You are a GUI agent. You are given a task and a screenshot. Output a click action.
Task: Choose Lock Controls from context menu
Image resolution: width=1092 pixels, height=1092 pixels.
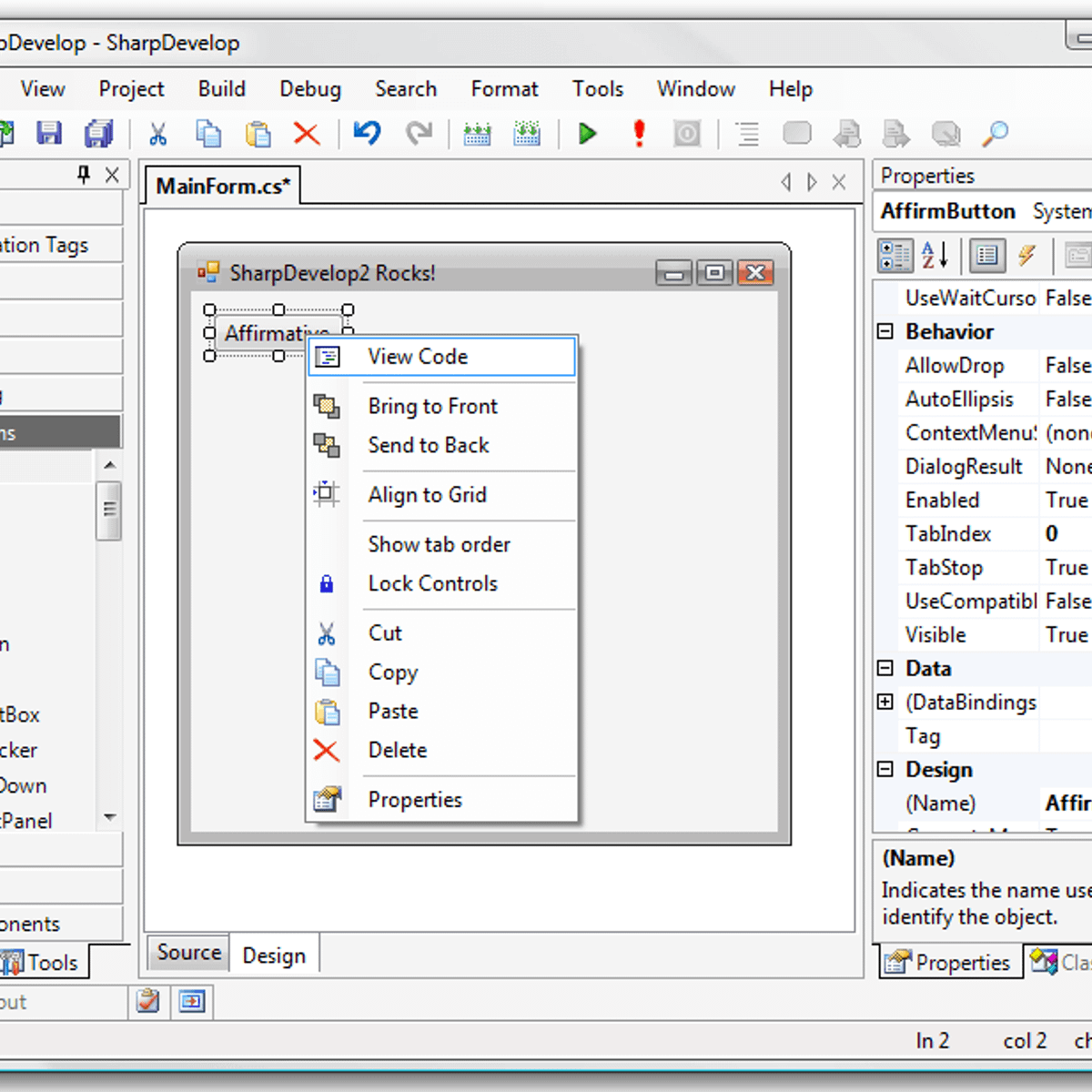(x=442, y=583)
